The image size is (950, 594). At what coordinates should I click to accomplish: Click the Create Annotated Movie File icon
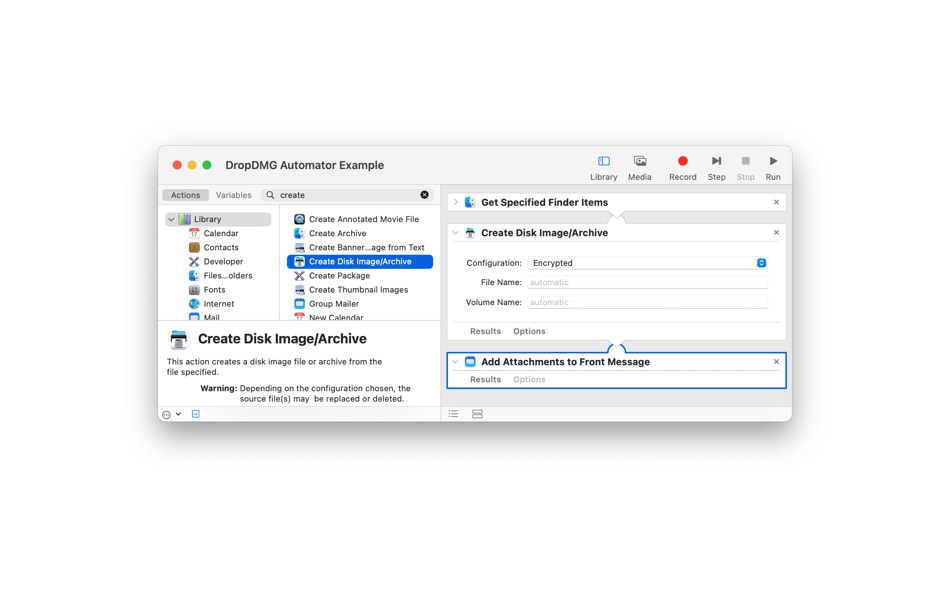[x=299, y=219]
